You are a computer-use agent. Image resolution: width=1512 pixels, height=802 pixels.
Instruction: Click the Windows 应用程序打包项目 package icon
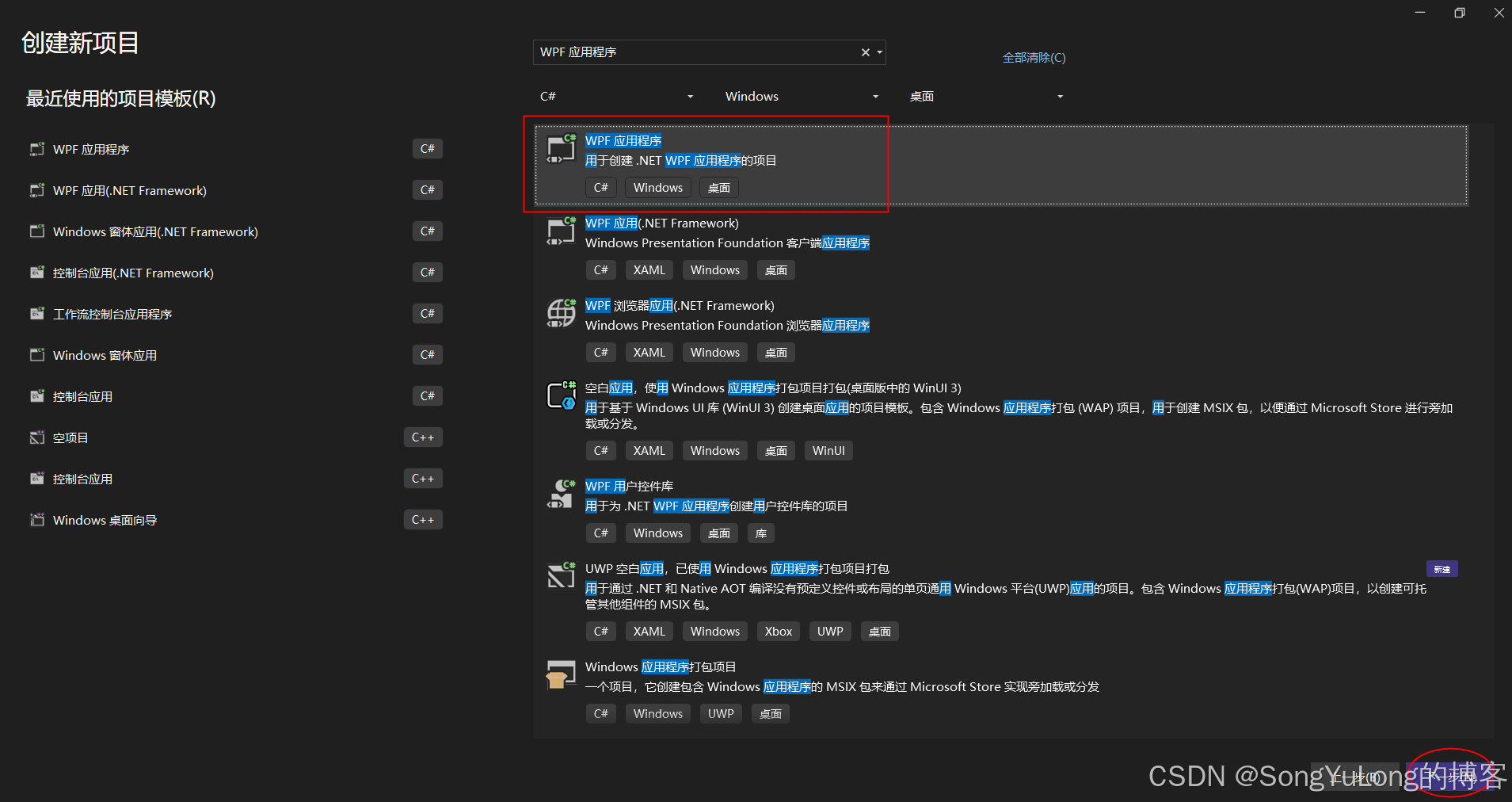tap(562, 674)
